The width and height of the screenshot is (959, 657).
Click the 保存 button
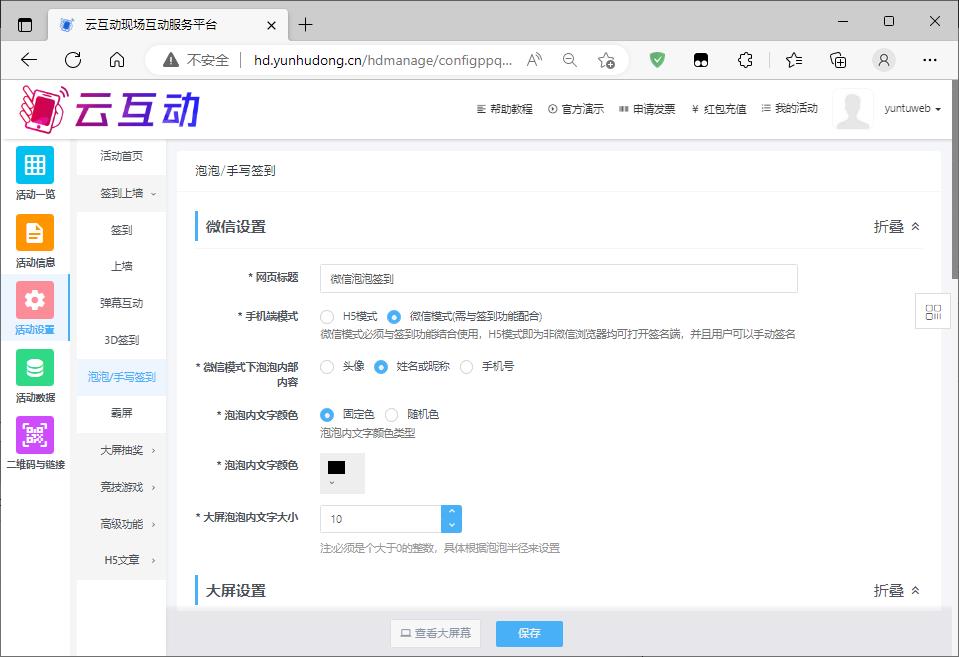tap(529, 633)
